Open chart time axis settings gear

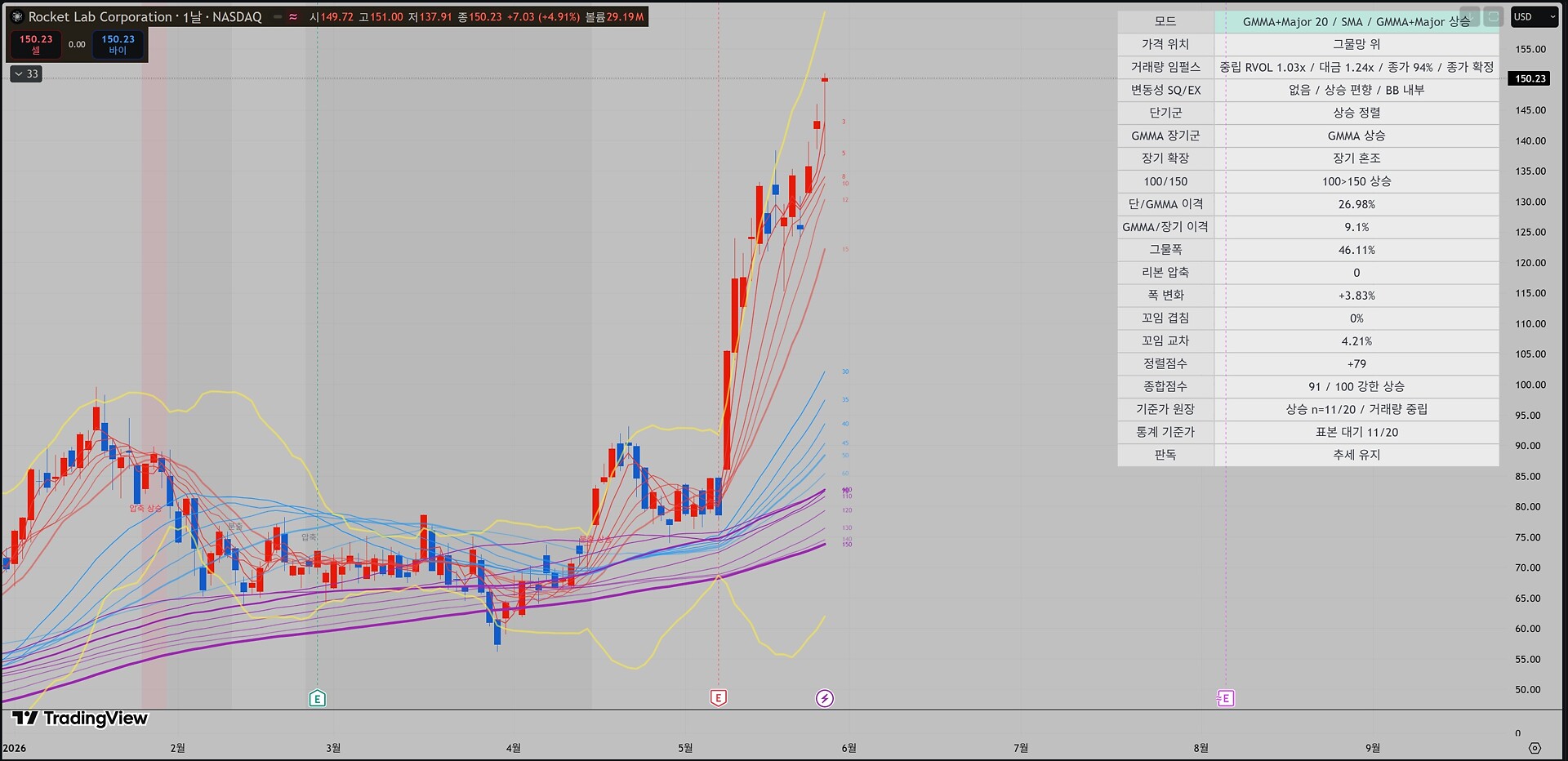[1535, 748]
